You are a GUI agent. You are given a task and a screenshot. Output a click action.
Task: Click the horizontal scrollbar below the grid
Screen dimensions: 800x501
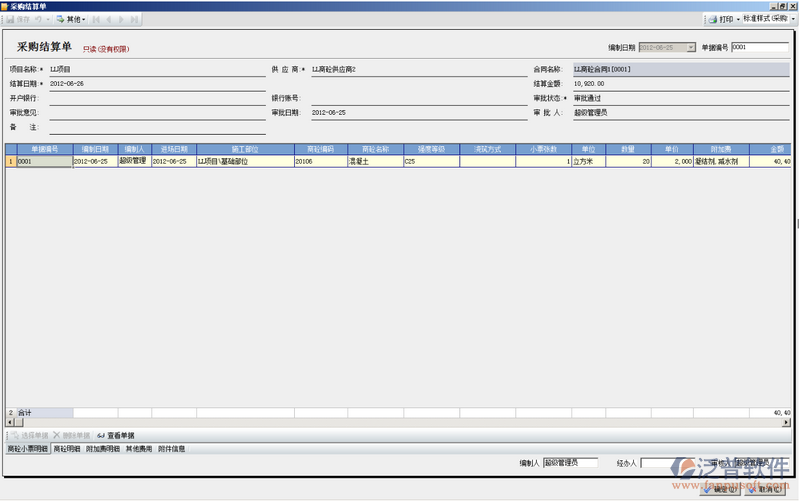400,423
